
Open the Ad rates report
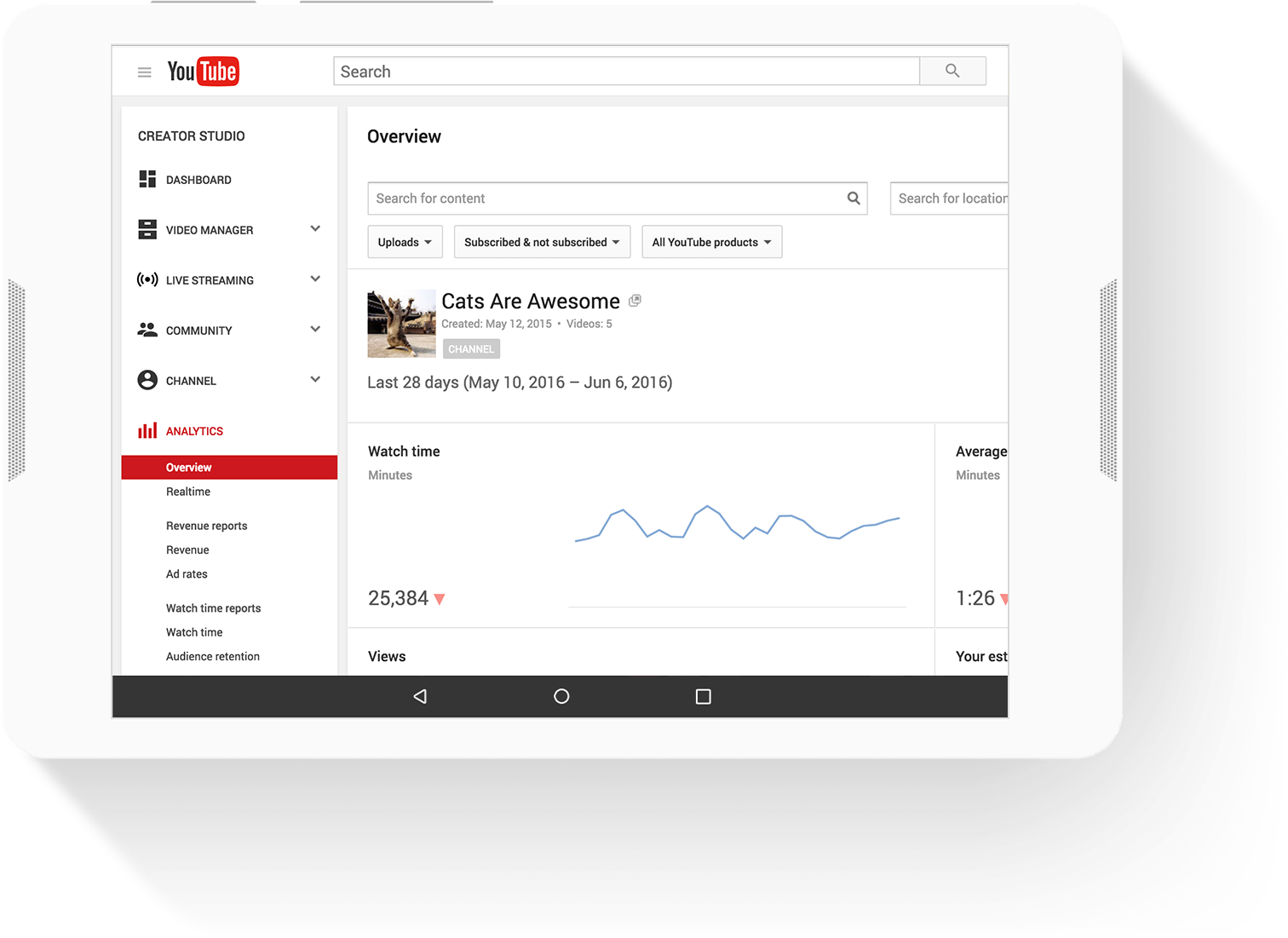[x=187, y=574]
